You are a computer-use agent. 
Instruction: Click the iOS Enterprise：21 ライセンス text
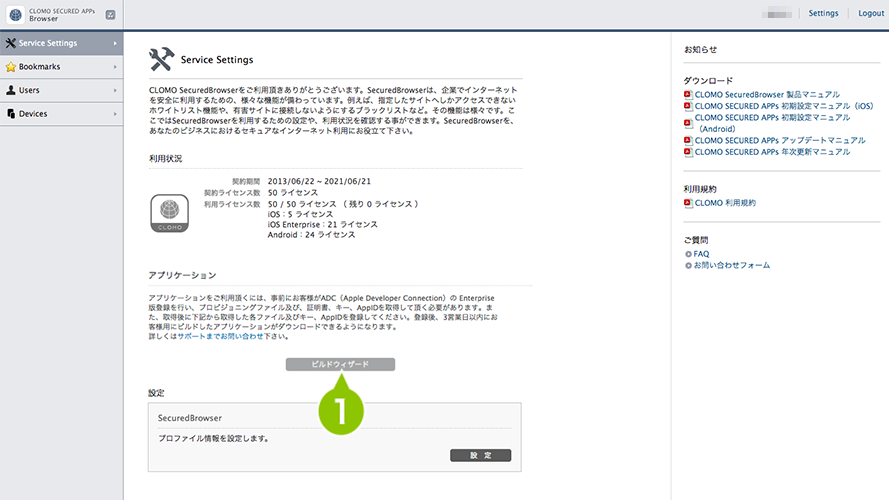click(323, 224)
